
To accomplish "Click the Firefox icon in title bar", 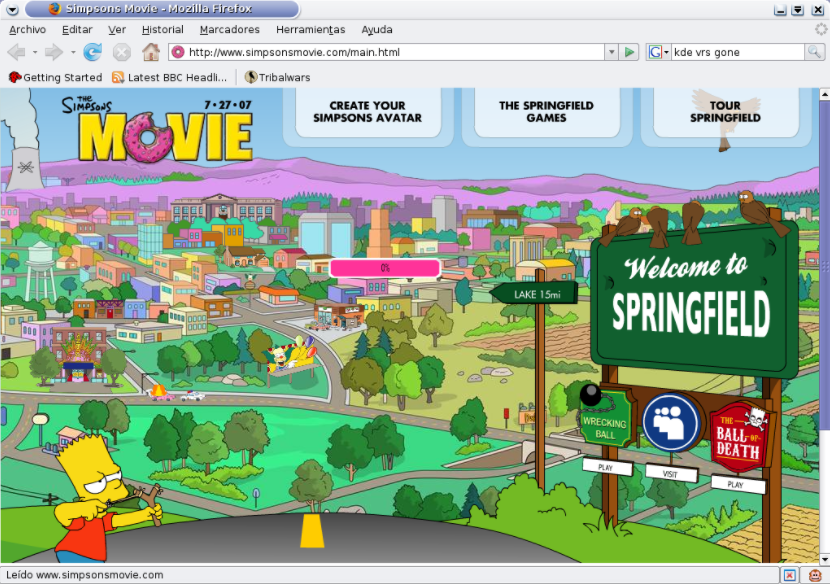I will click(x=54, y=8).
